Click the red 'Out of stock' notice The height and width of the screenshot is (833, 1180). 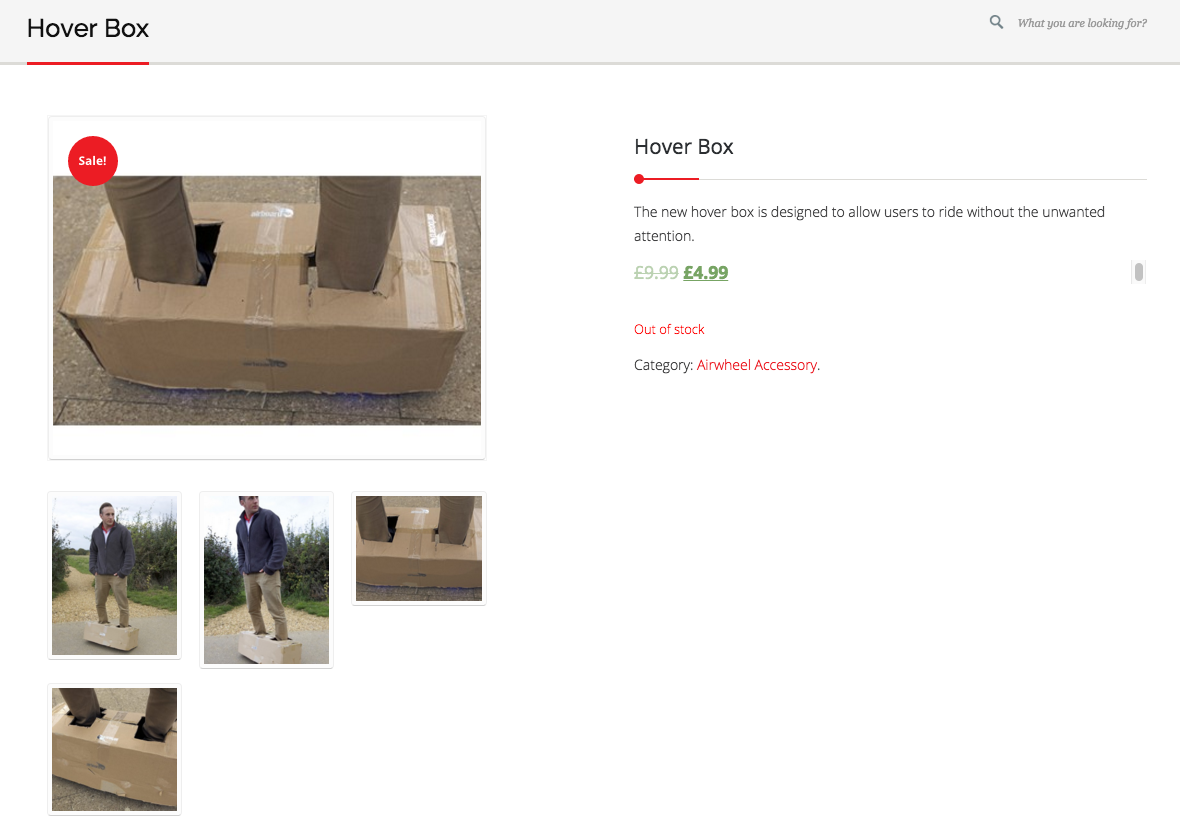coord(669,329)
